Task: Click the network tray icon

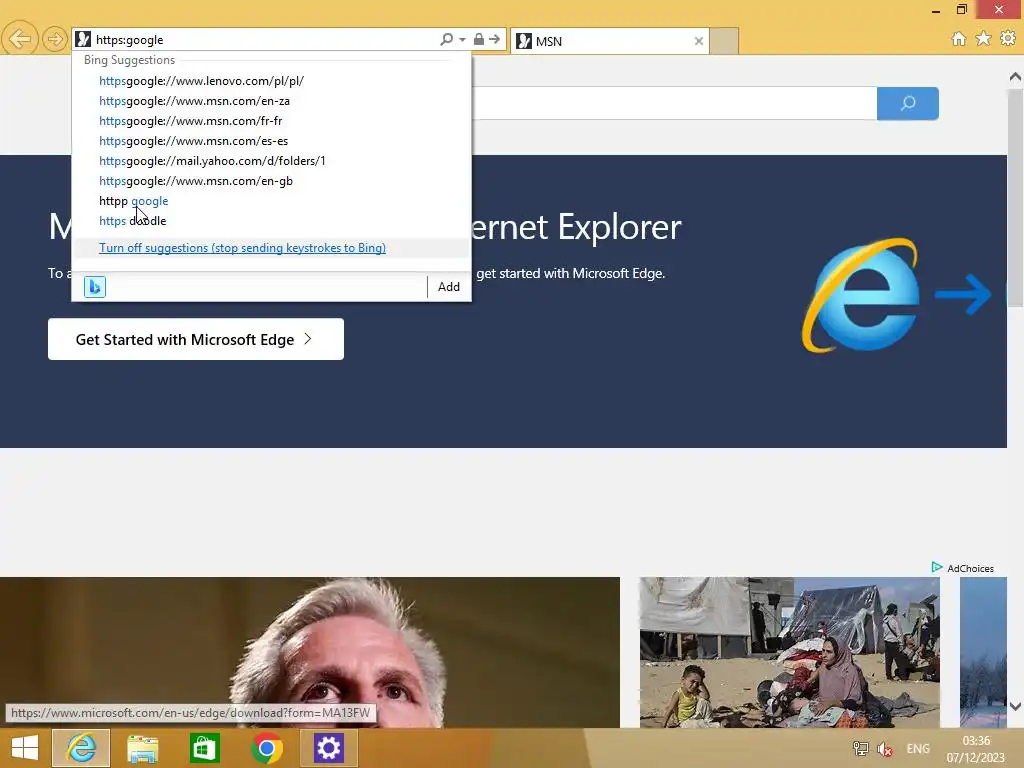Action: click(861, 749)
